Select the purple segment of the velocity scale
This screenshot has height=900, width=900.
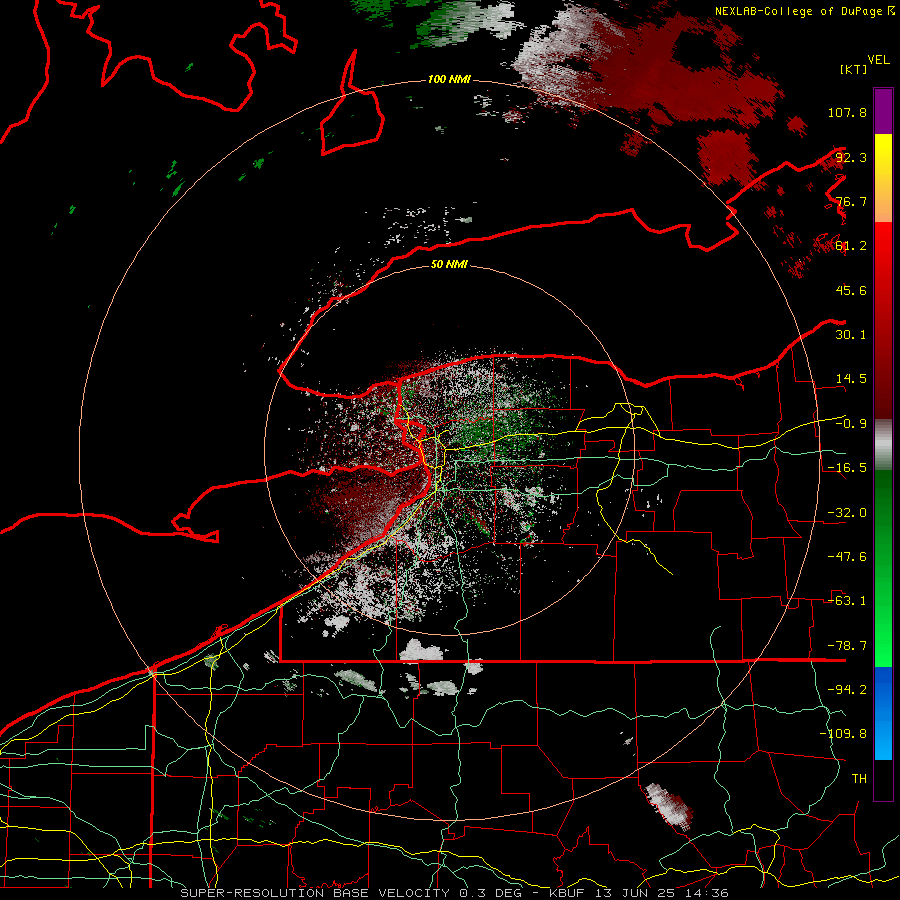tap(883, 111)
